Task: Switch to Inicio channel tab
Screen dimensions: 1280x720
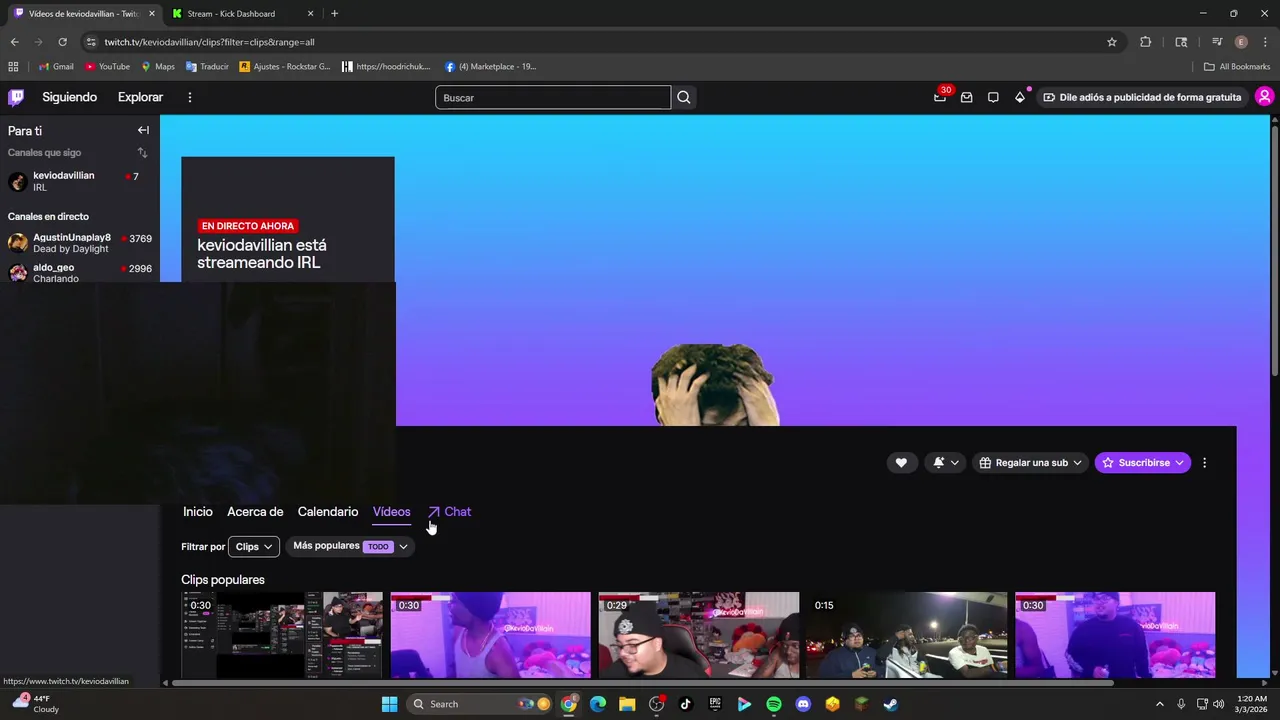Action: click(198, 512)
